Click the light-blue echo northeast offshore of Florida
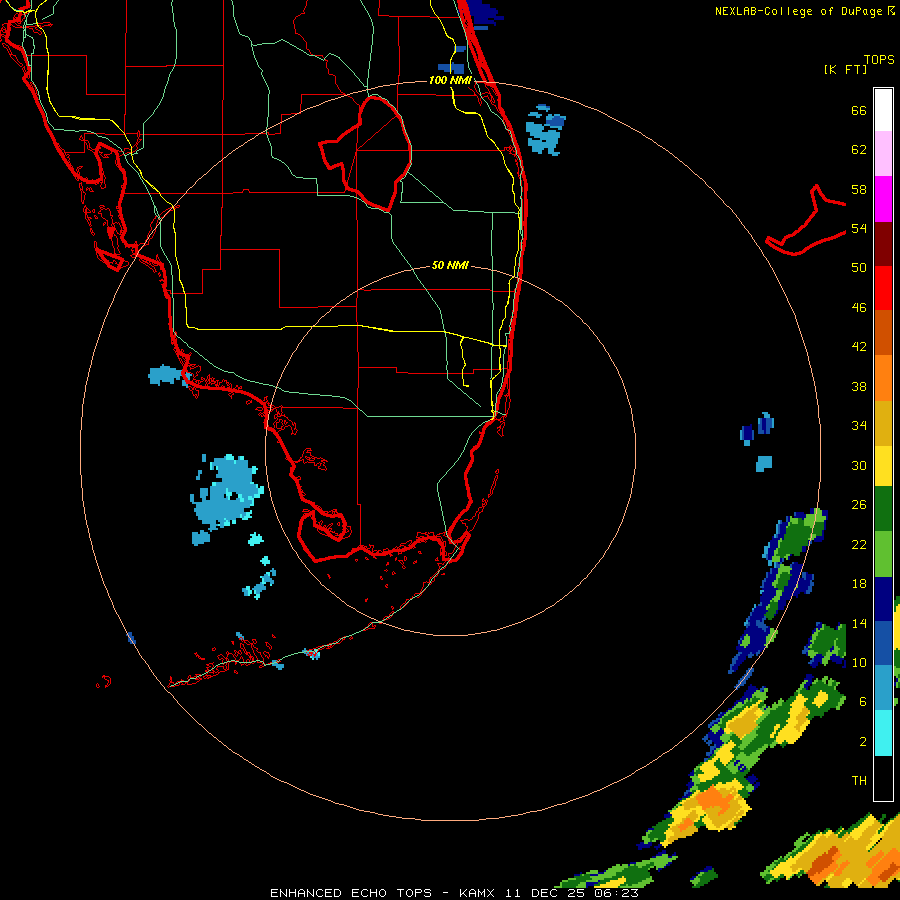The image size is (900, 900). 545,131
